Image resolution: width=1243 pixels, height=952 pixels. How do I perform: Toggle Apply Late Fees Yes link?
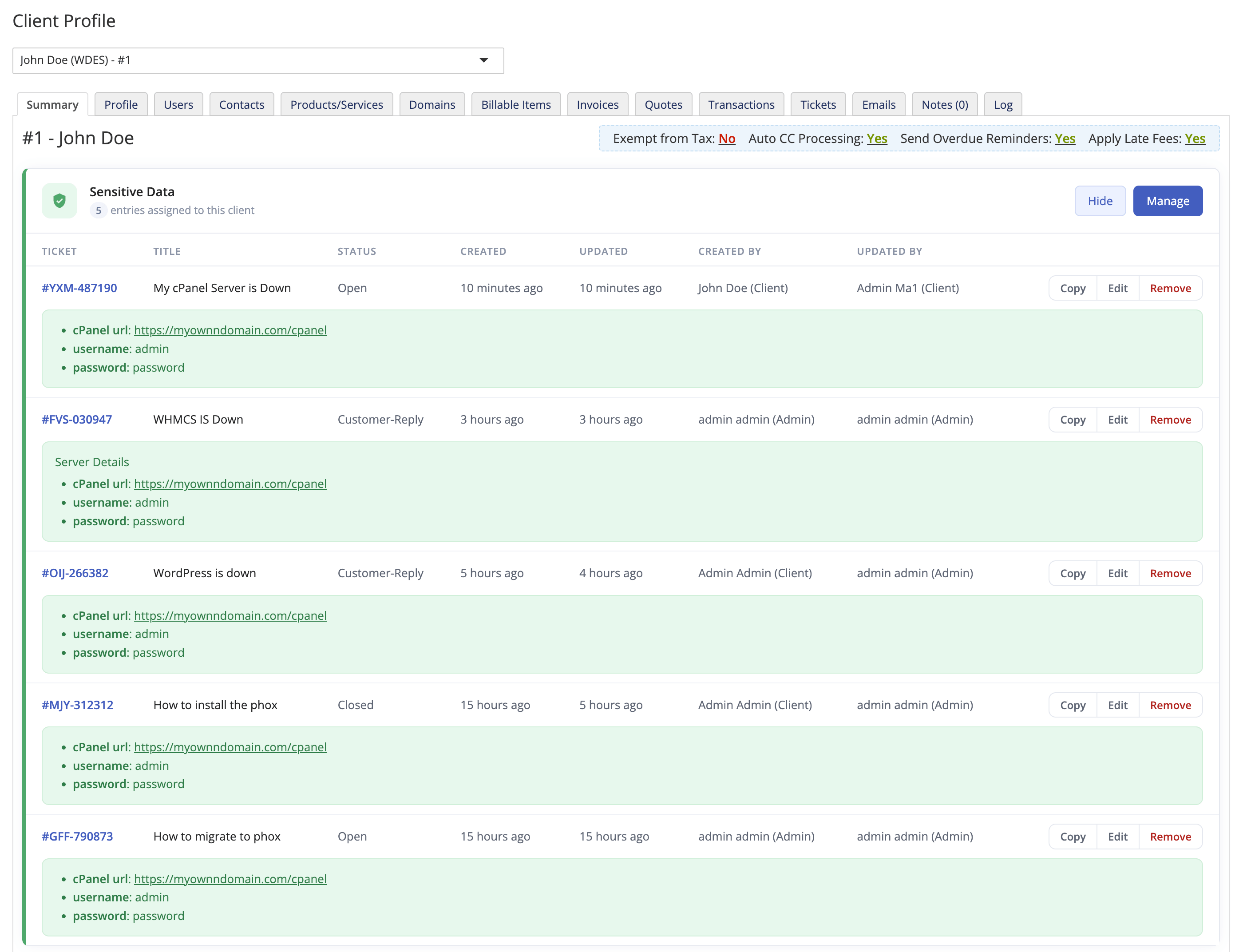[1195, 139]
